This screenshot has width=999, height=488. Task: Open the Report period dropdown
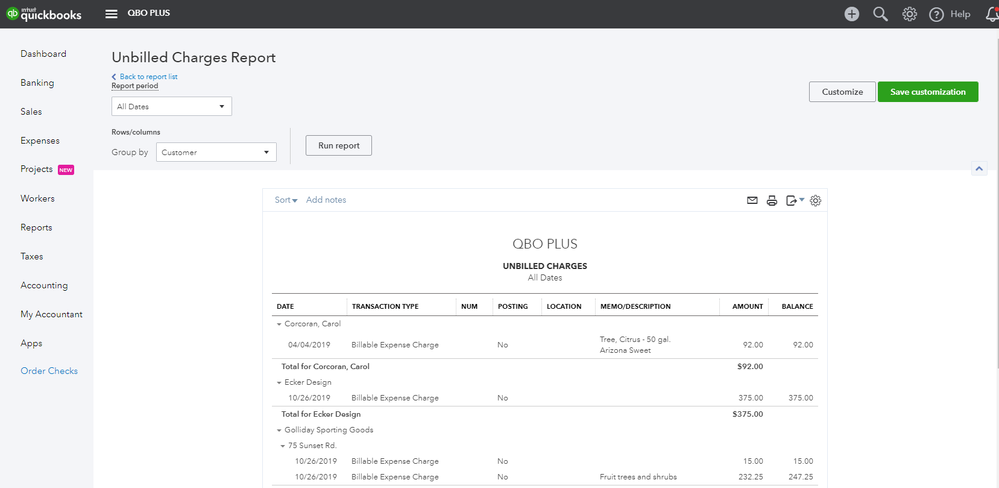tap(171, 106)
